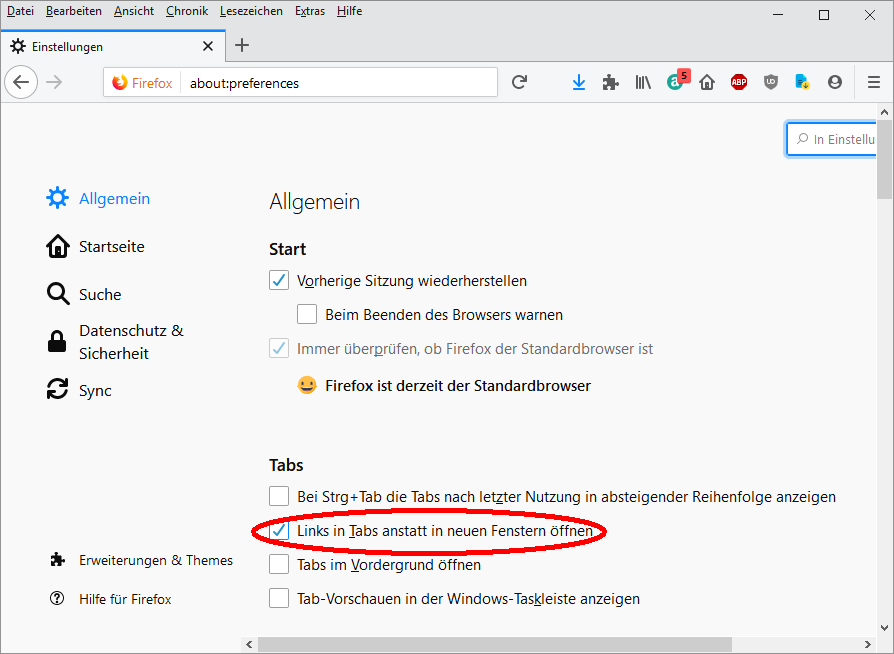Toggle Vorherige Sitzung wiederherstellen checkbox
Screen dimensions: 894x654
pos(279,281)
